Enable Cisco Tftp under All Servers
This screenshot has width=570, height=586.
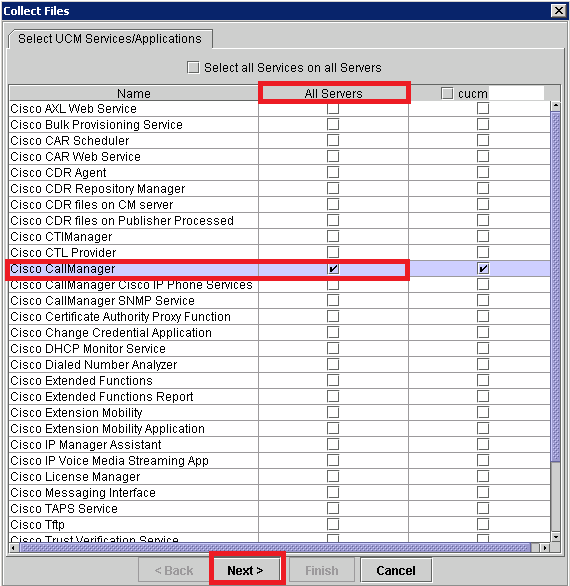point(333,524)
